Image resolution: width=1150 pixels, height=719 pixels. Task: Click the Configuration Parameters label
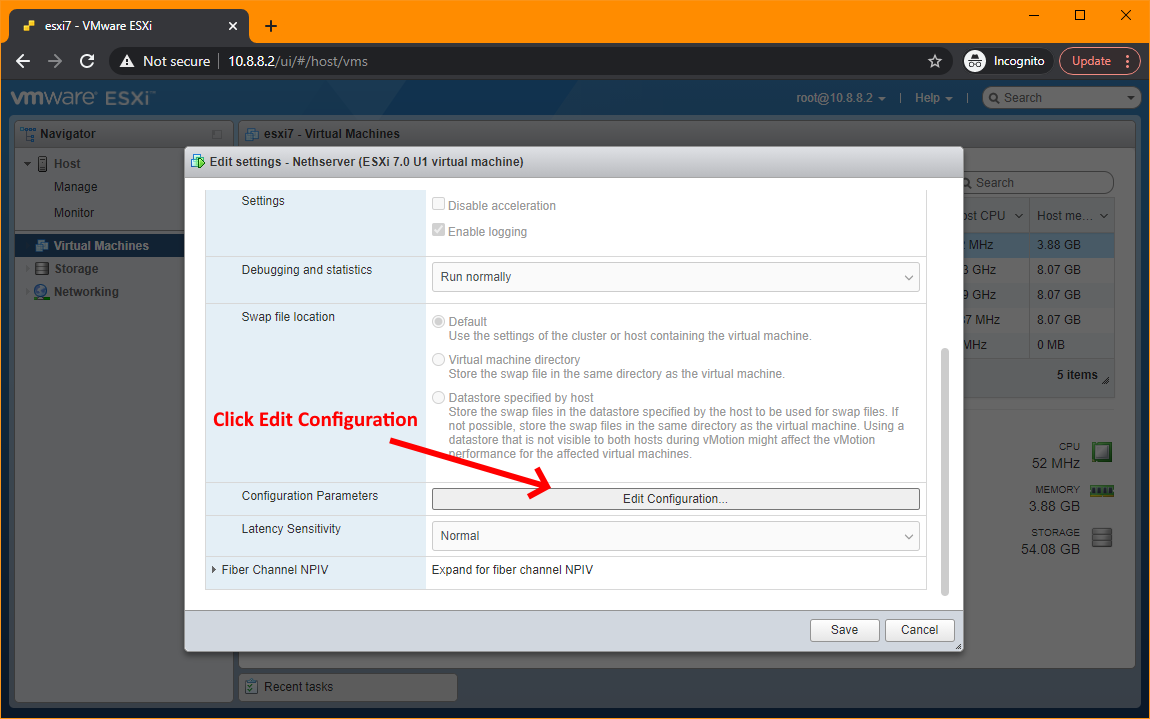pos(310,496)
